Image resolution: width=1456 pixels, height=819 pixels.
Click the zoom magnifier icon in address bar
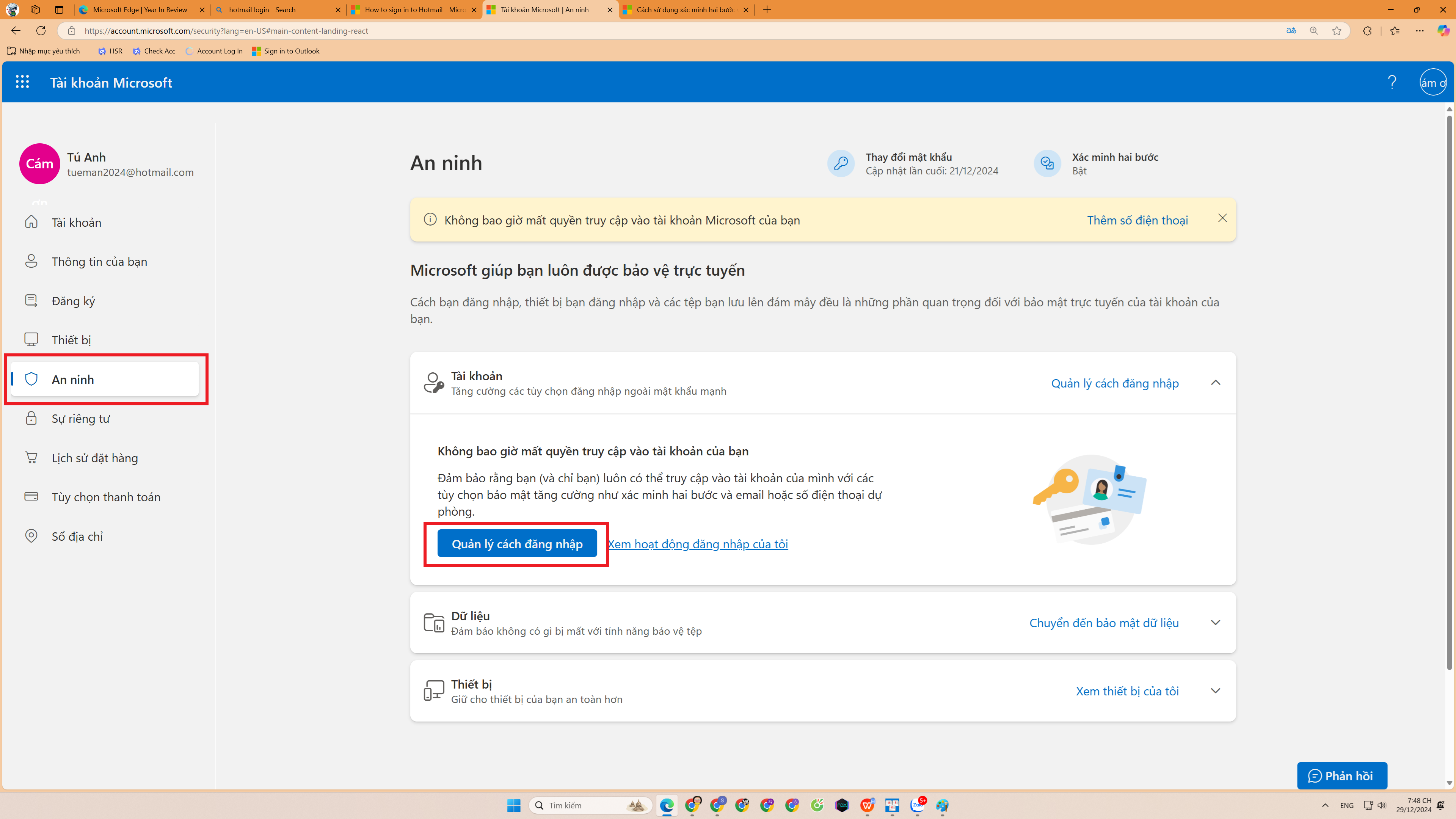(x=1313, y=30)
